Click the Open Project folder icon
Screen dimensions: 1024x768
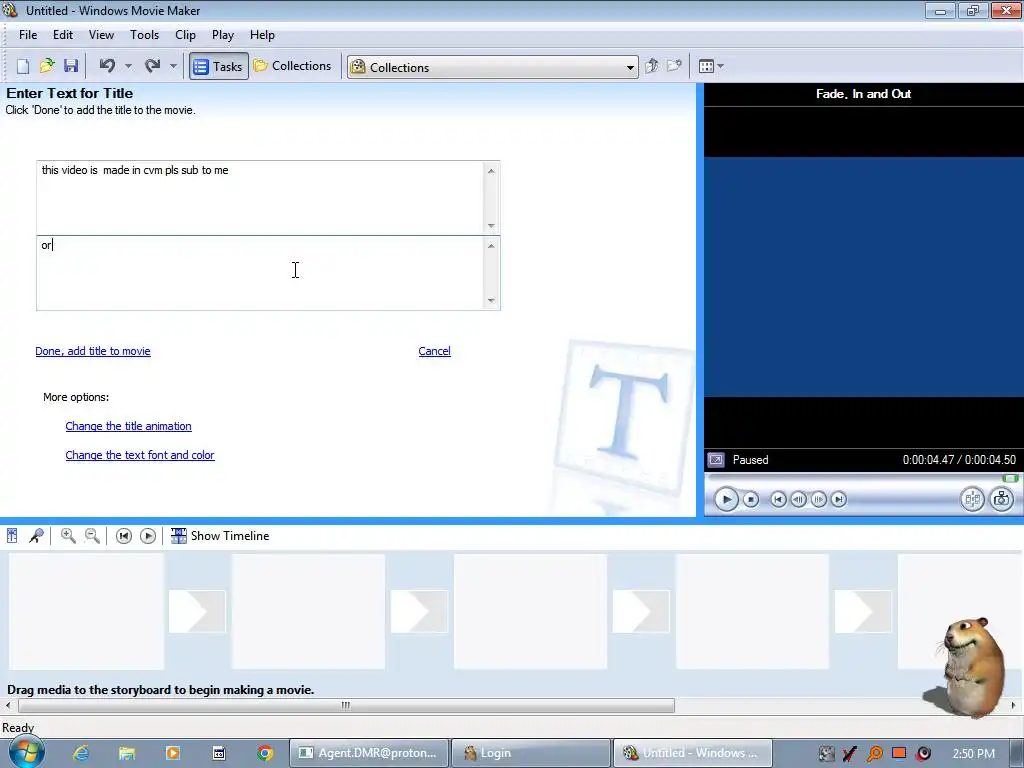pyautogui.click(x=47, y=66)
